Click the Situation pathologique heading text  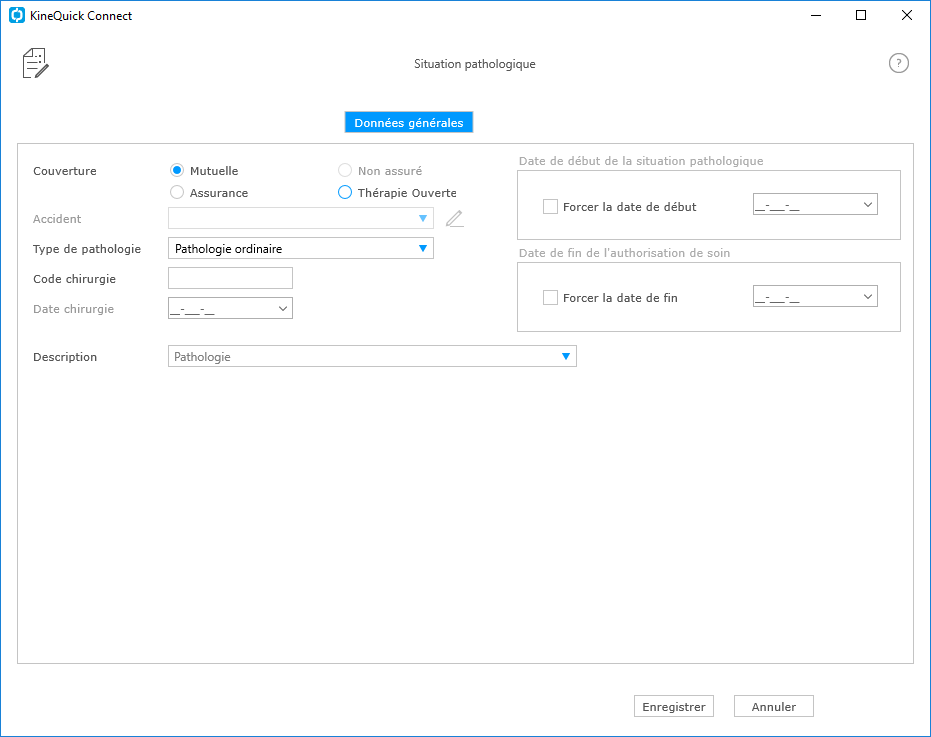pos(474,64)
